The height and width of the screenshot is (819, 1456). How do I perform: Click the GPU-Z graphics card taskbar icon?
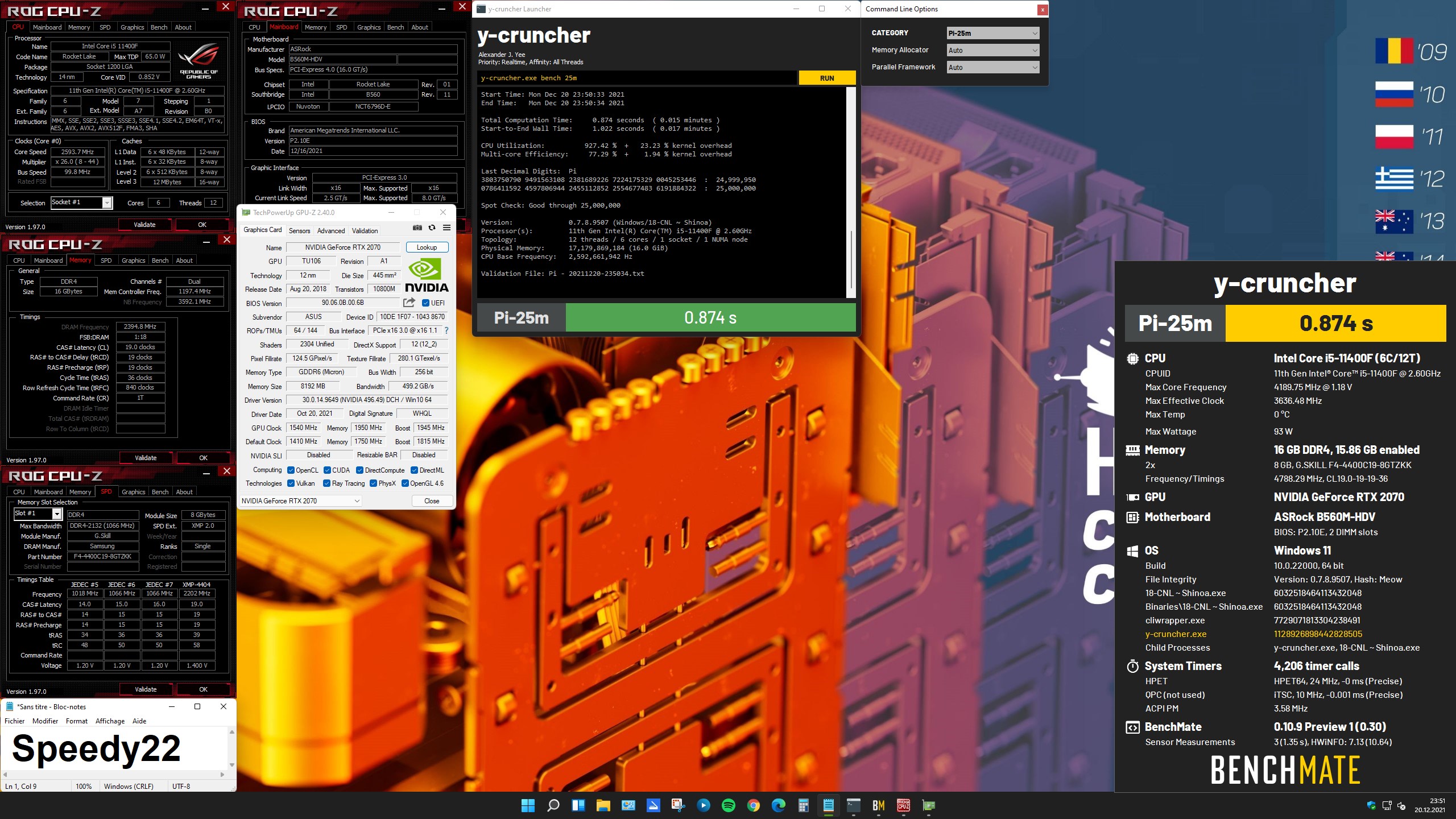point(928,805)
